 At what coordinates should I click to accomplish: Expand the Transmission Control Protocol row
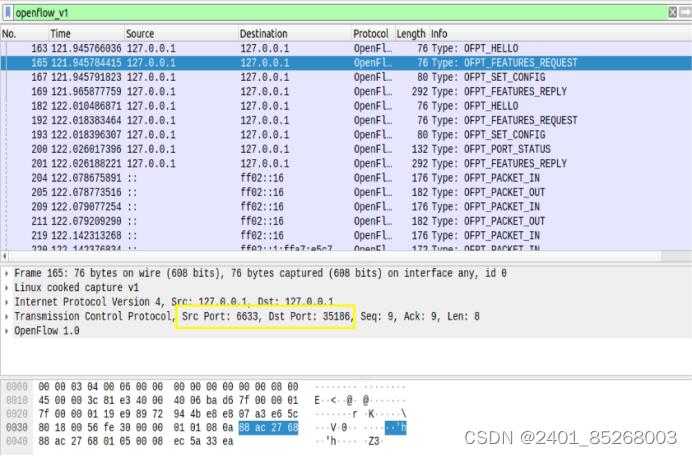coord(7,317)
